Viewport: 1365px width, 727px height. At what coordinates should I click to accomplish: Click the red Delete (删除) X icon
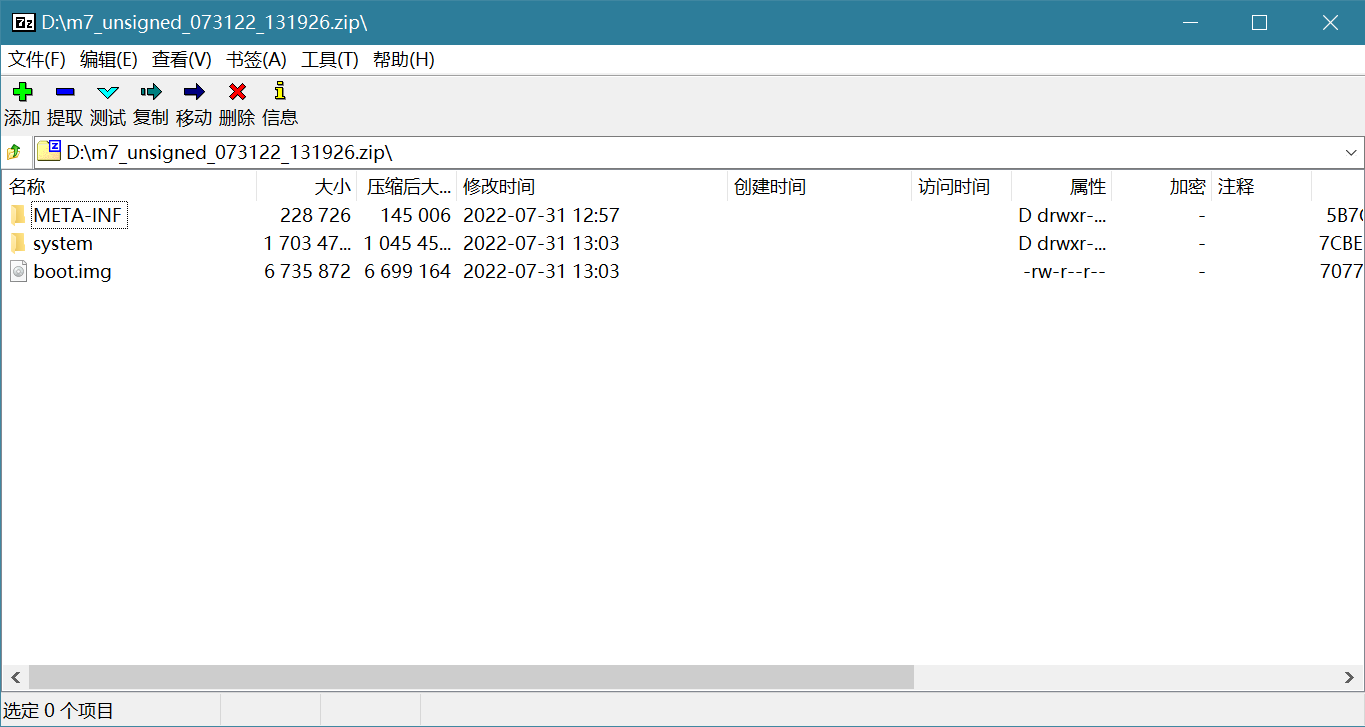coord(237,92)
